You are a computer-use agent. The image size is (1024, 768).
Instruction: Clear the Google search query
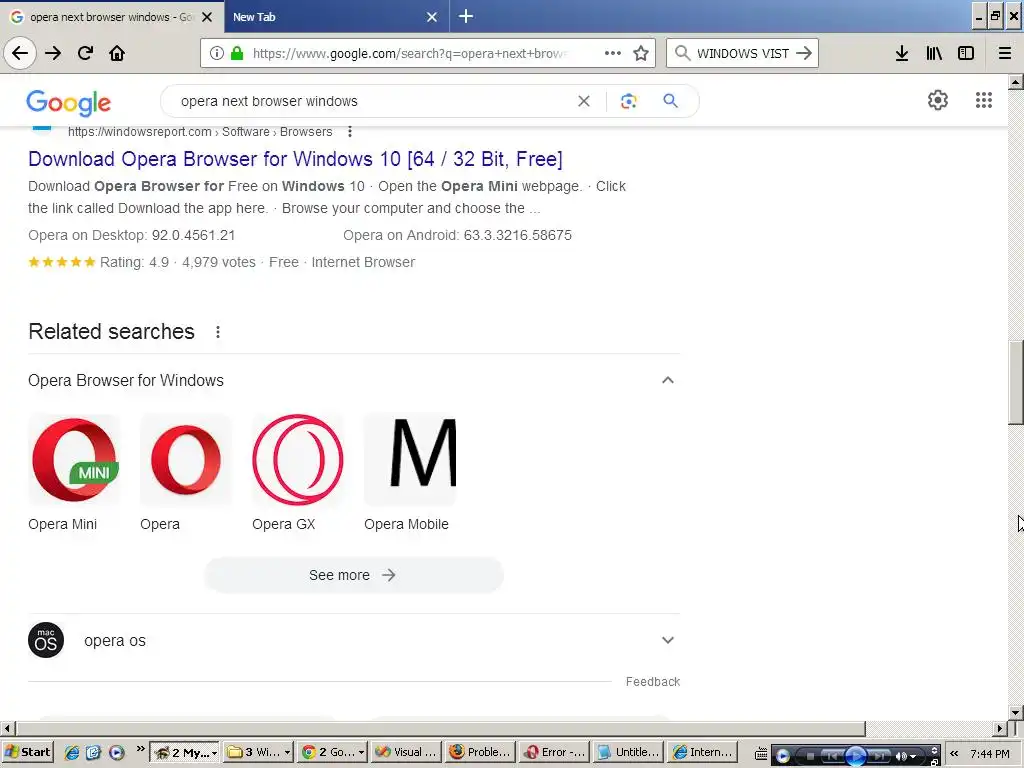click(x=584, y=101)
